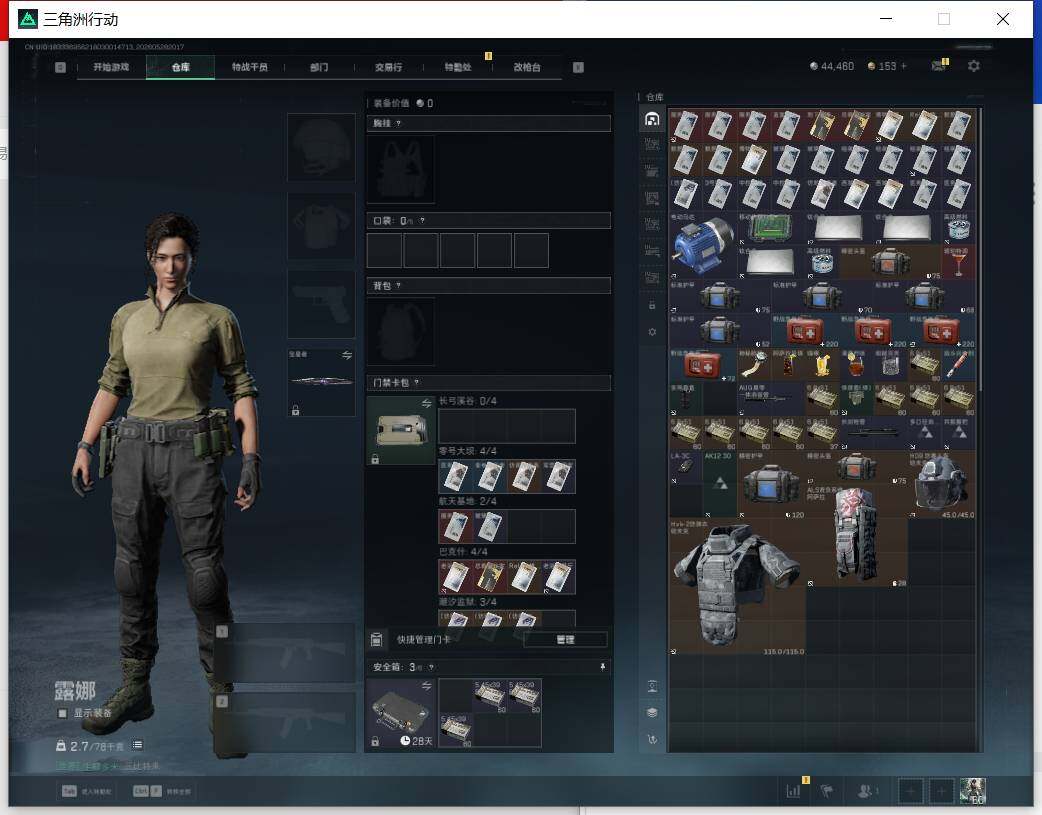Open help icon next to 背包
Screen dimensions: 1042x815
[x=398, y=286]
